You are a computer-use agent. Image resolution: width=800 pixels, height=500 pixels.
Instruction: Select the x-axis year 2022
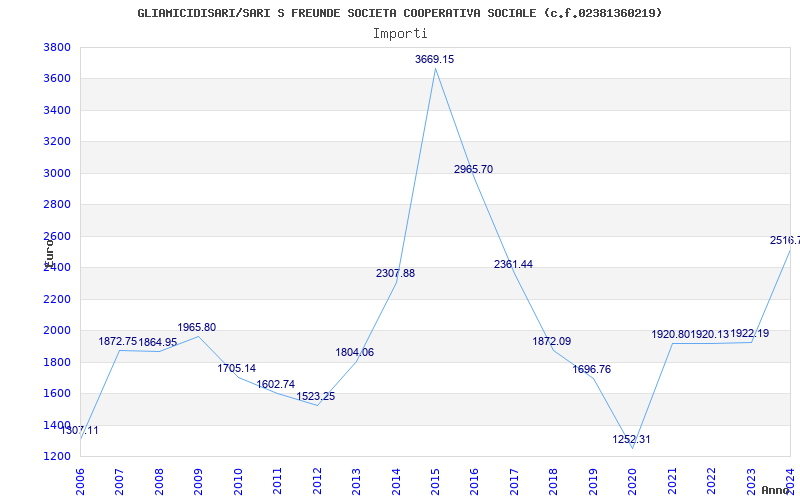(x=712, y=482)
